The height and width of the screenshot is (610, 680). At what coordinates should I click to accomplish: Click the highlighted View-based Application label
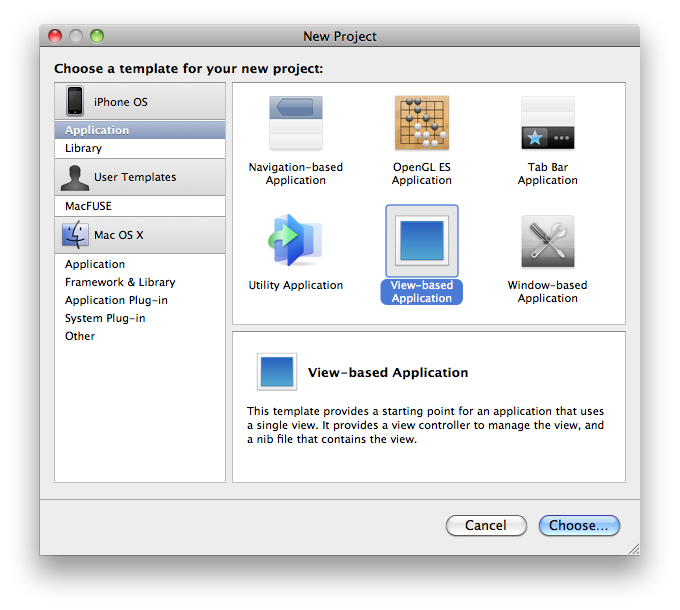(422, 292)
